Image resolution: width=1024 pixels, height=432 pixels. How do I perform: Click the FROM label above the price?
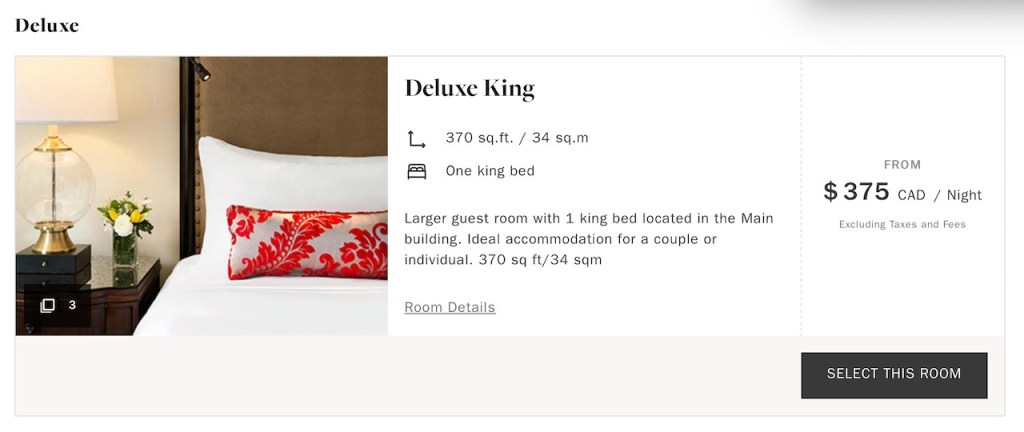coord(902,165)
